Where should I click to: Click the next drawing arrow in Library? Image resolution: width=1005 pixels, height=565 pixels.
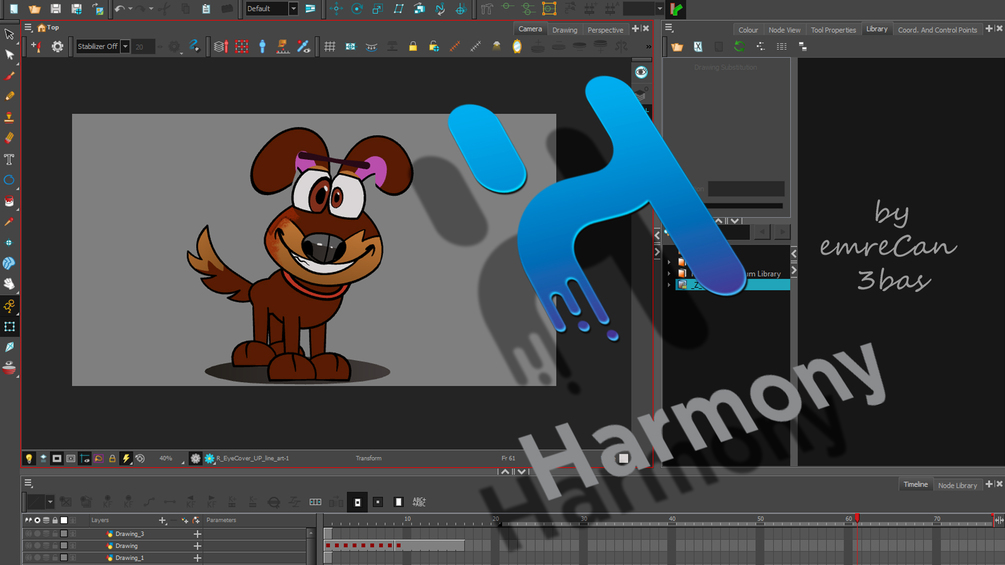(x=782, y=232)
